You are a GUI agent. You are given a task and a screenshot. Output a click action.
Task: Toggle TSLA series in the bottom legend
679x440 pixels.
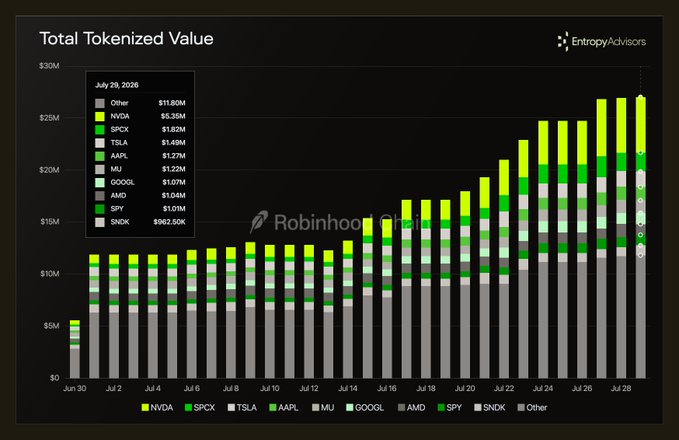(242, 408)
